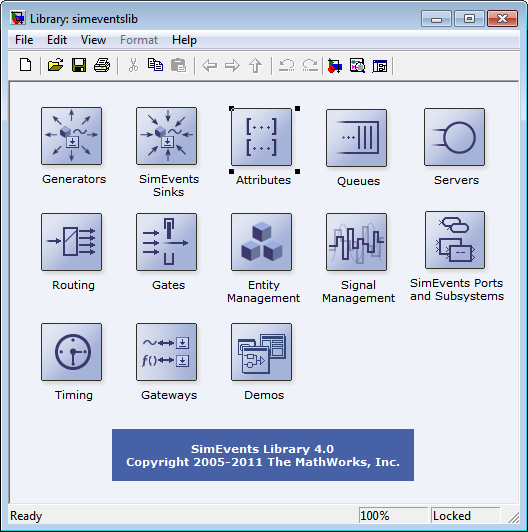Click the Ready status text
The width and height of the screenshot is (528, 532).
26,516
